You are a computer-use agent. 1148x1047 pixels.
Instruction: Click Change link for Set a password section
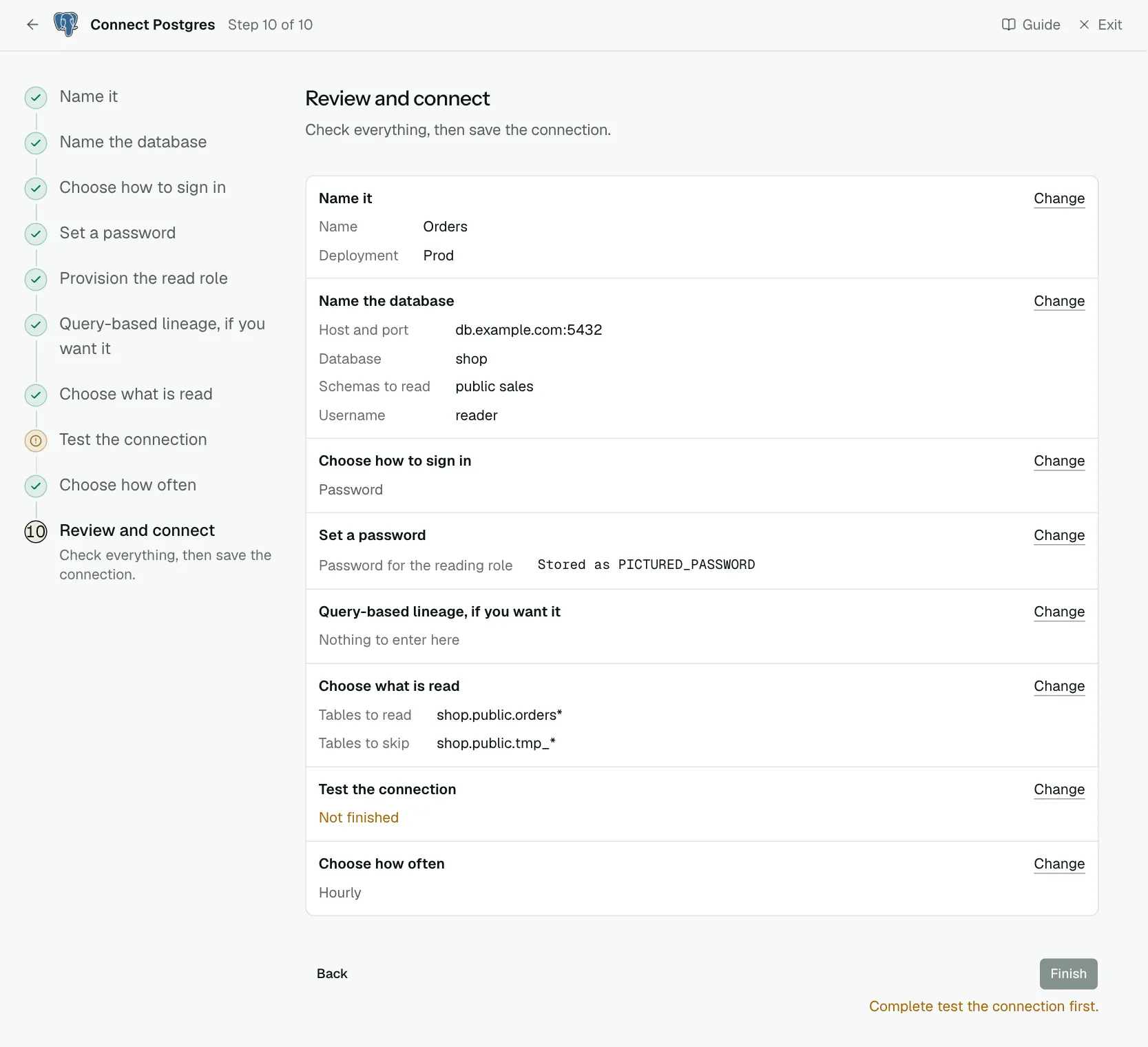[1059, 535]
